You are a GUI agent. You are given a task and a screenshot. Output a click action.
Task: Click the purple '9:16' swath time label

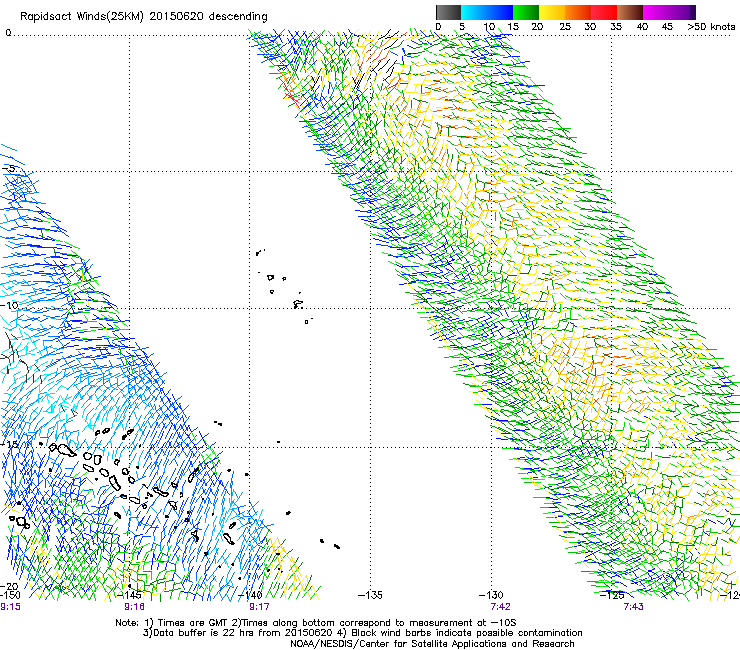click(135, 607)
